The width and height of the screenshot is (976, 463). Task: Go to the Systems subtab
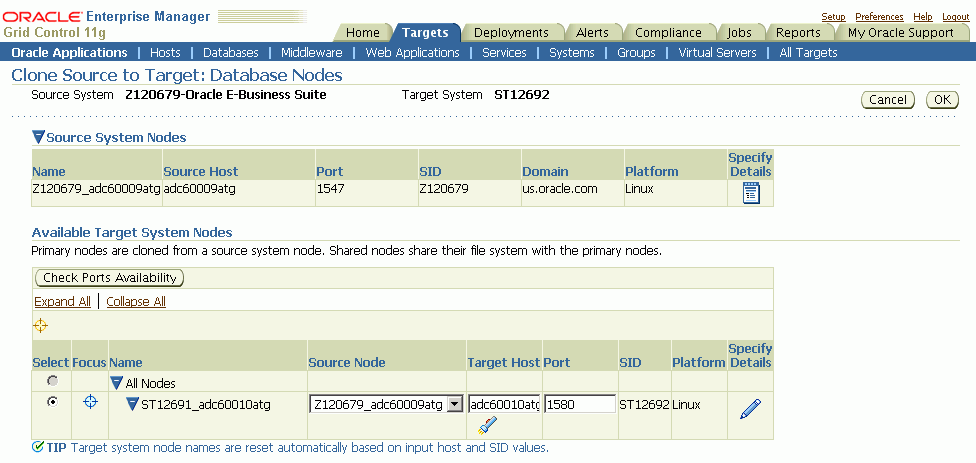click(x=571, y=53)
